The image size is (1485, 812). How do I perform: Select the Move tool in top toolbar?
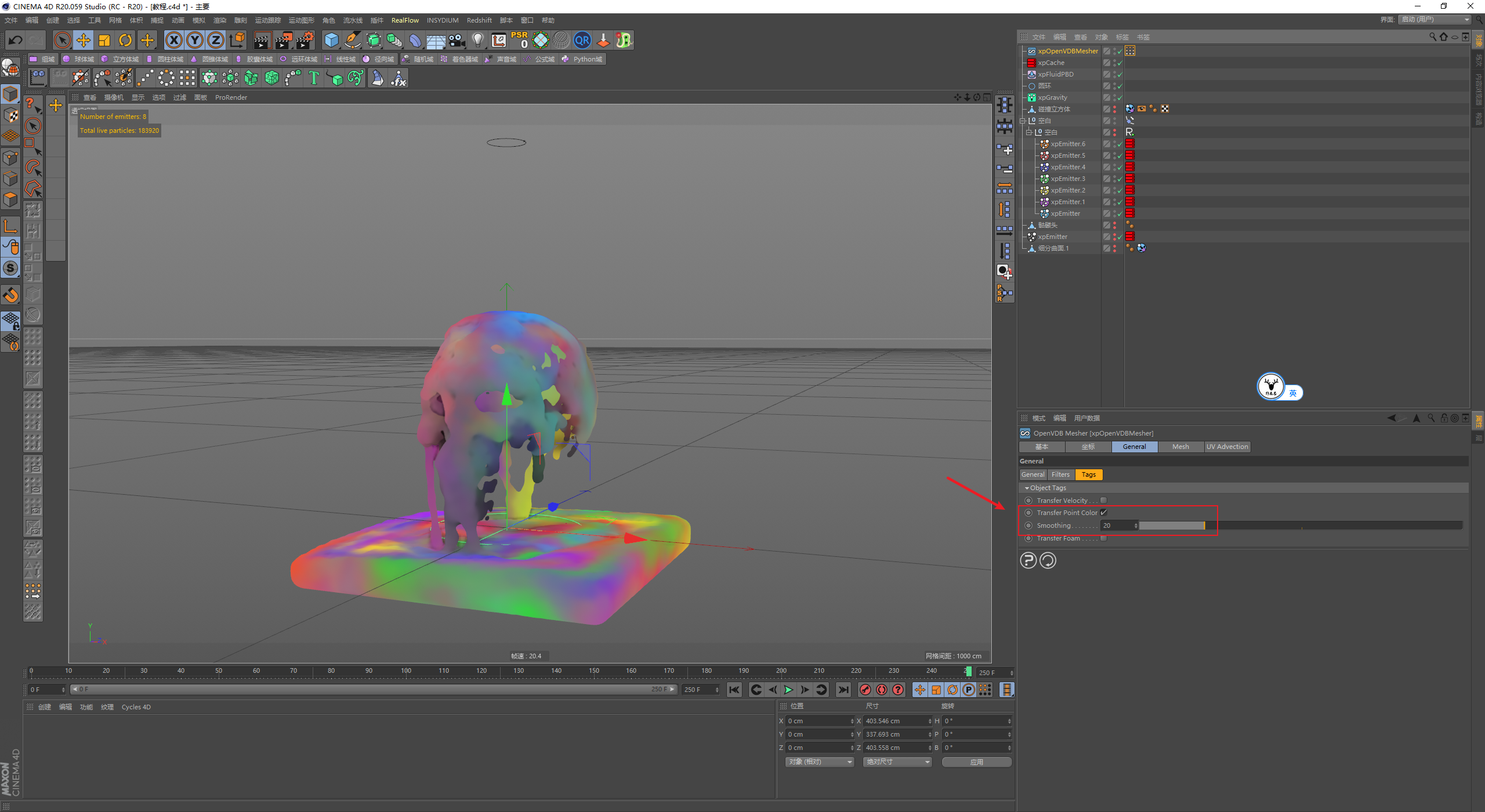[x=84, y=40]
